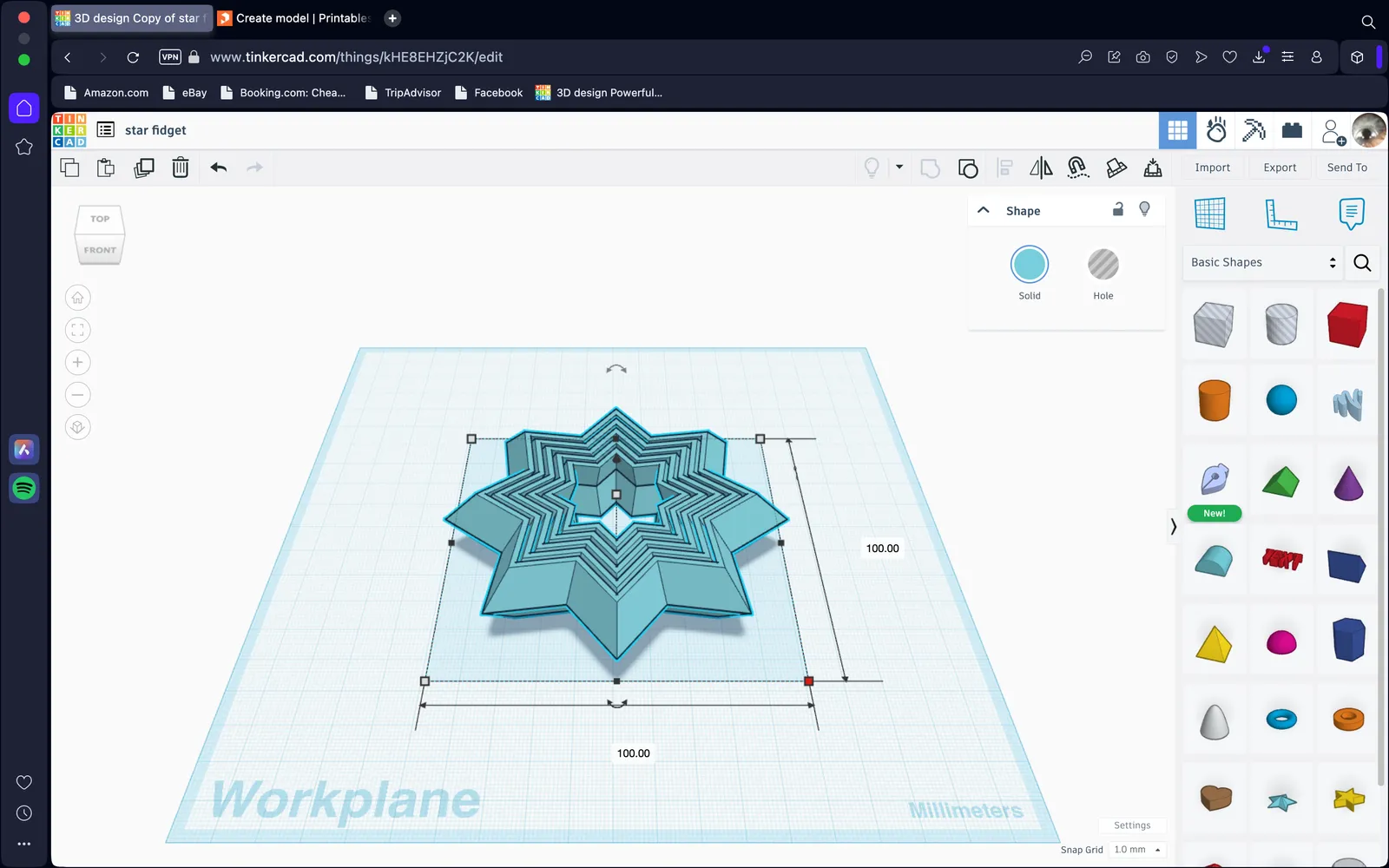This screenshot has height=868, width=1389.
Task: Open the Ruler tool in shapes panel
Action: (x=1280, y=214)
